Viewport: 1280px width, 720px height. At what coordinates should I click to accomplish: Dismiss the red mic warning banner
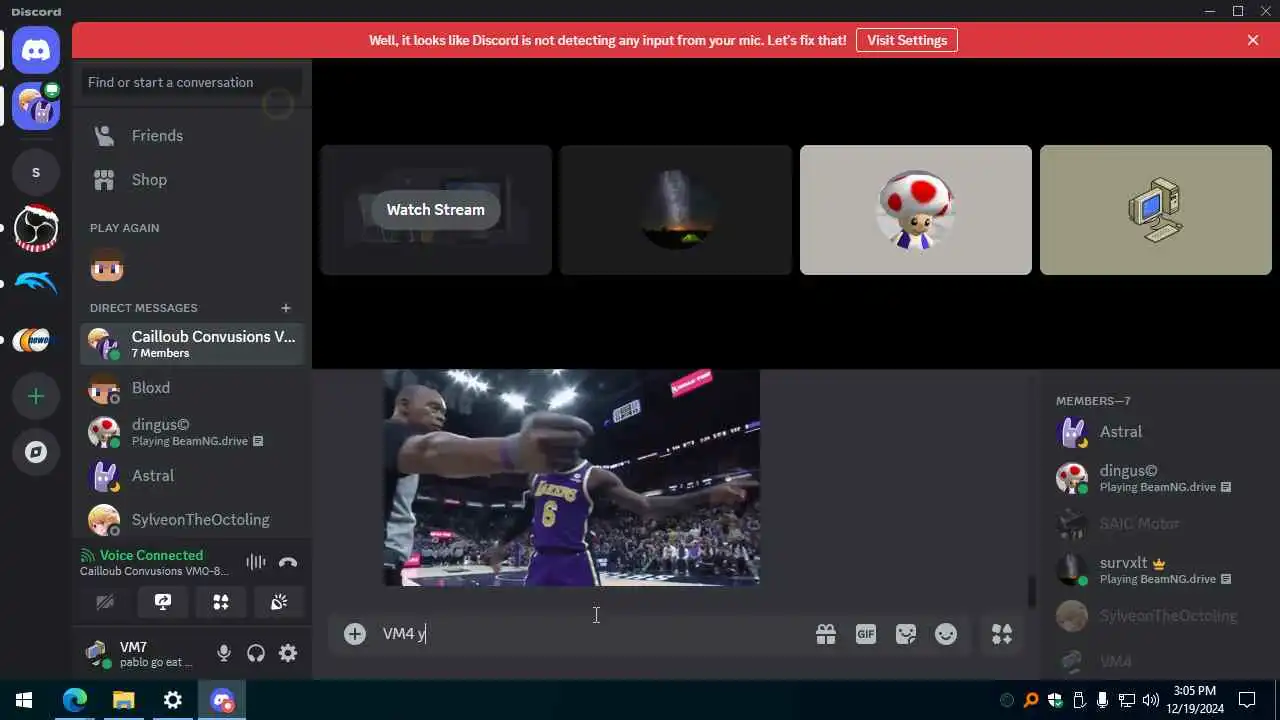pos(1253,40)
